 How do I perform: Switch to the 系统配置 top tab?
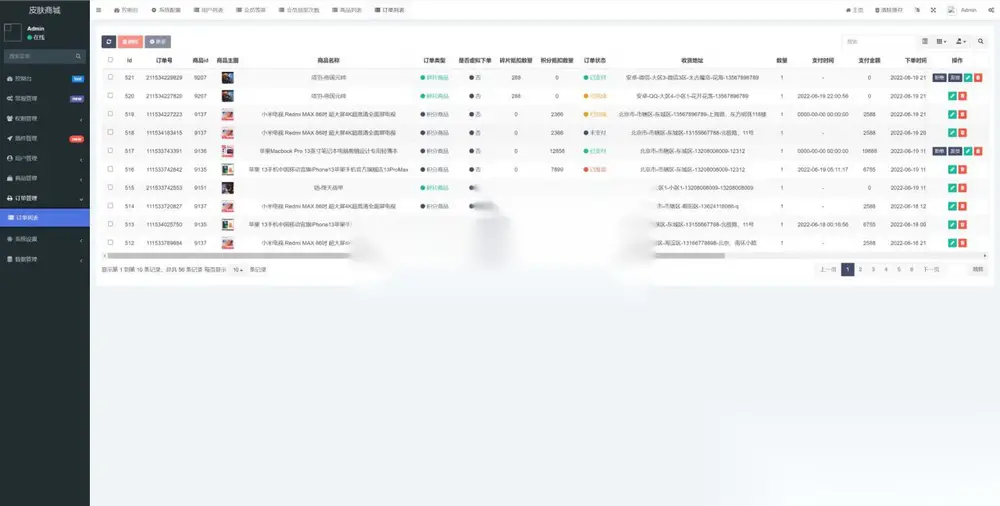click(166, 10)
